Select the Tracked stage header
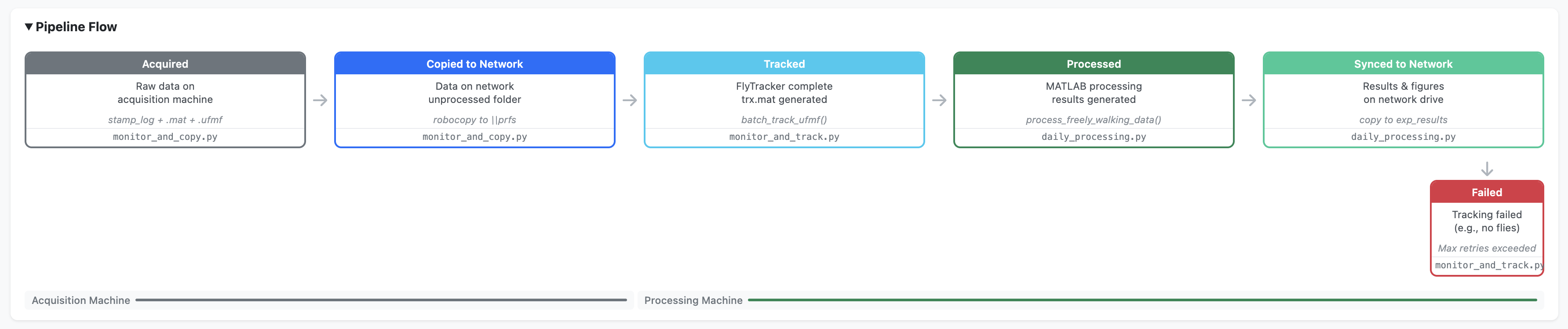 click(x=784, y=64)
